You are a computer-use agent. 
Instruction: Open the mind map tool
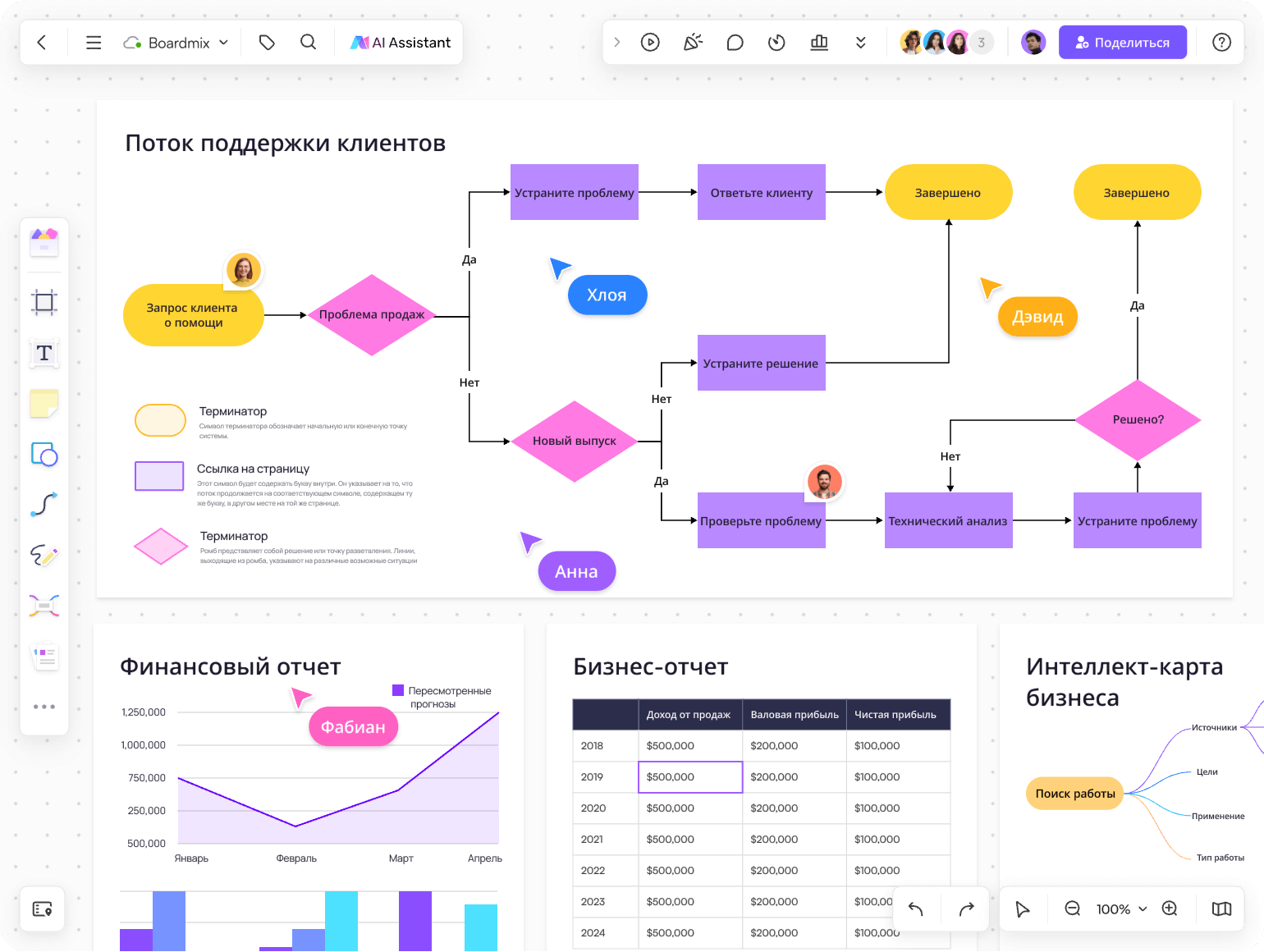(x=44, y=606)
